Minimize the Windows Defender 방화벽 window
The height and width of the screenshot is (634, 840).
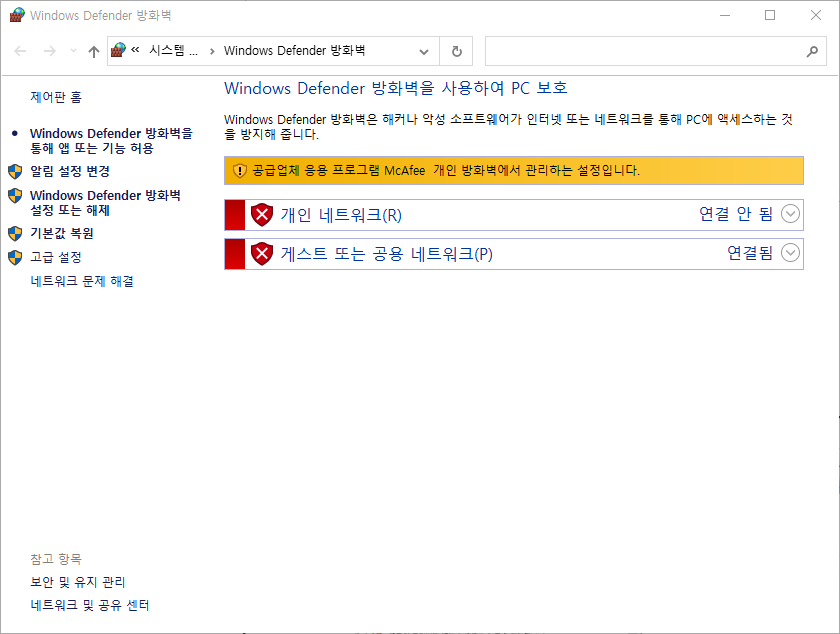click(725, 15)
